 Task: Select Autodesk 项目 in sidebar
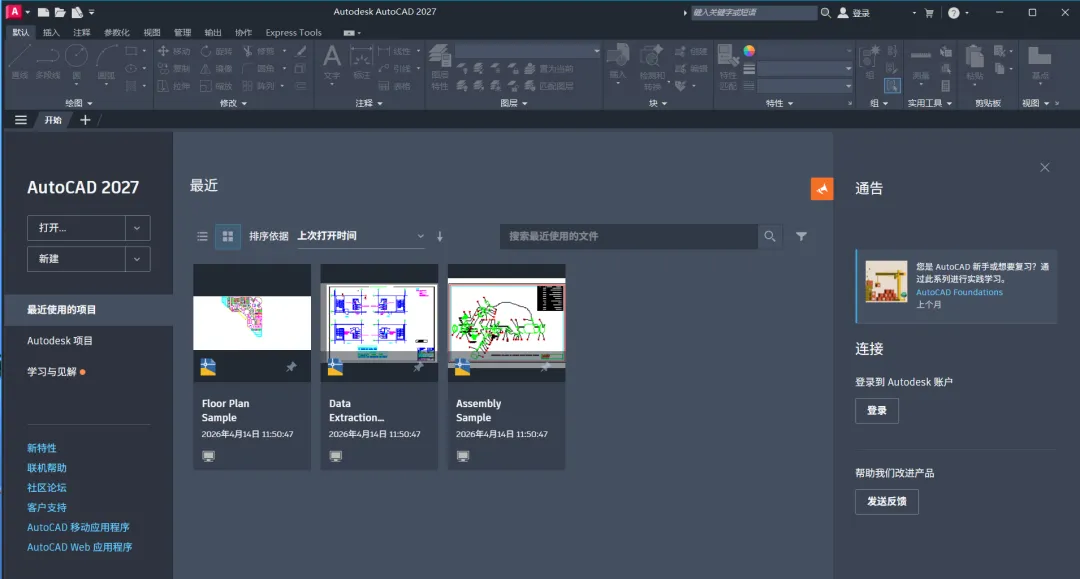click(59, 341)
